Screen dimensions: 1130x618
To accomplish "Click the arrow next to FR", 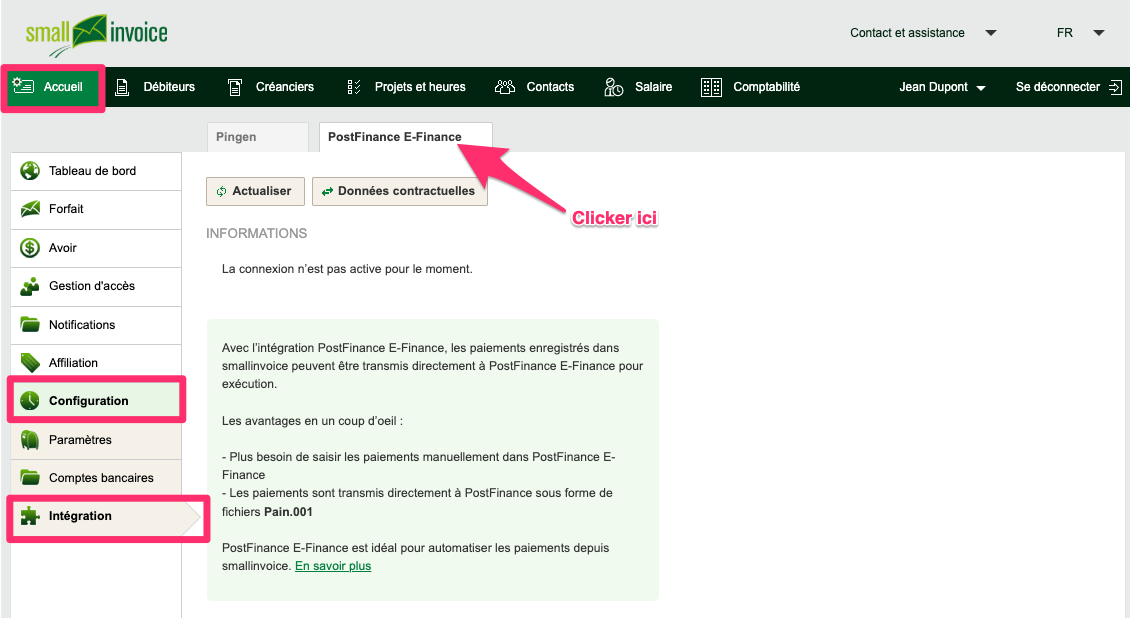I will (x=1099, y=33).
